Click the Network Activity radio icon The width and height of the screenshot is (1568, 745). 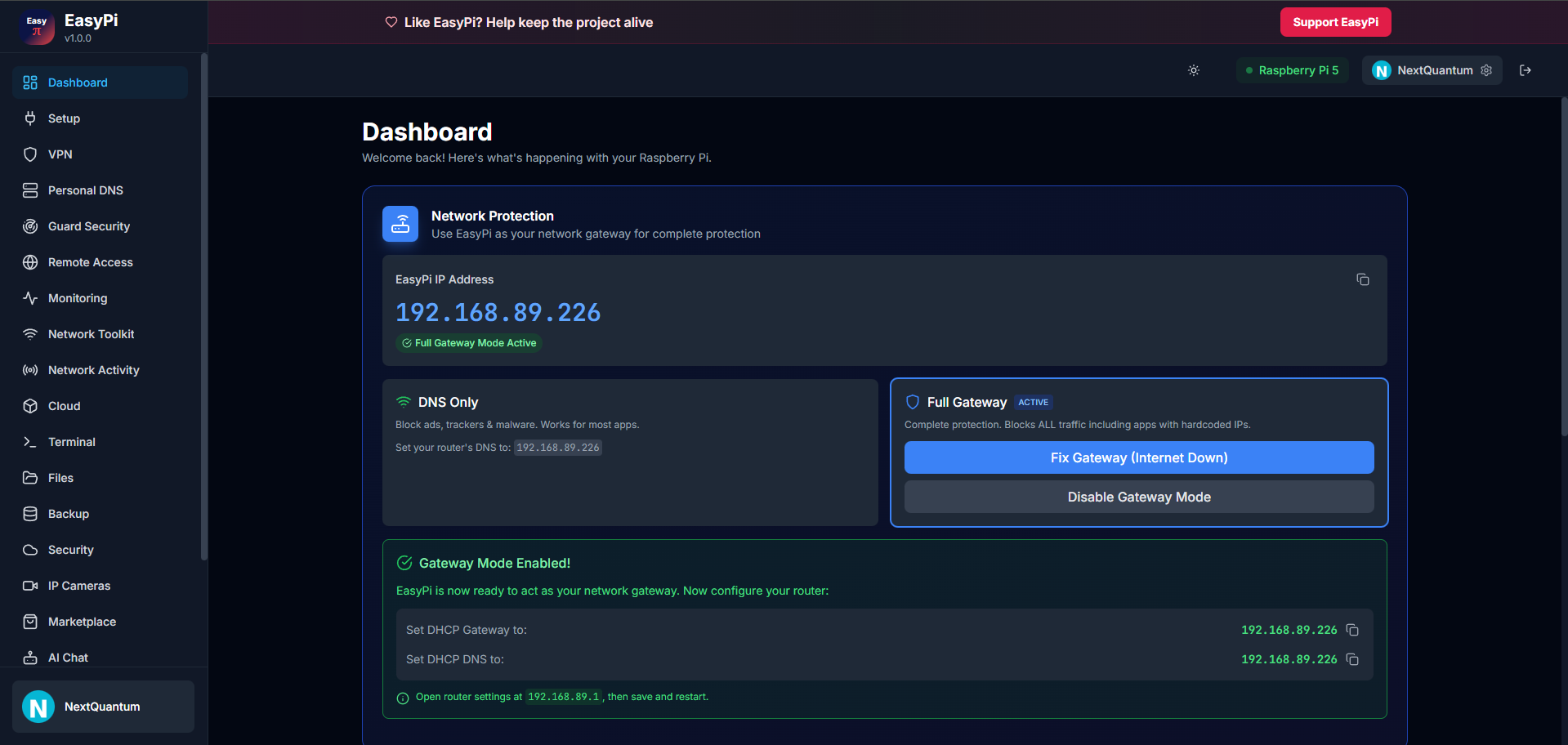[x=30, y=370]
